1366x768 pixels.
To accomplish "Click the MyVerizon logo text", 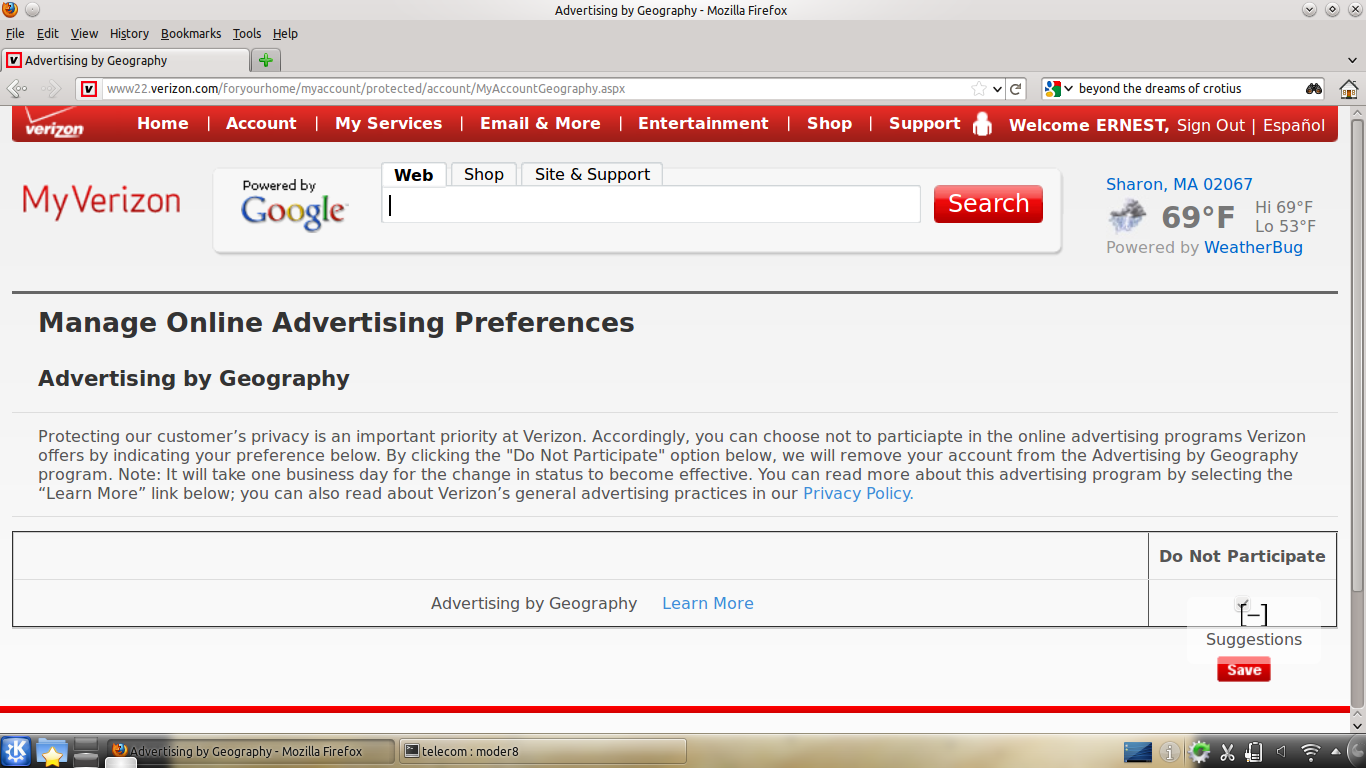I will click(x=101, y=201).
